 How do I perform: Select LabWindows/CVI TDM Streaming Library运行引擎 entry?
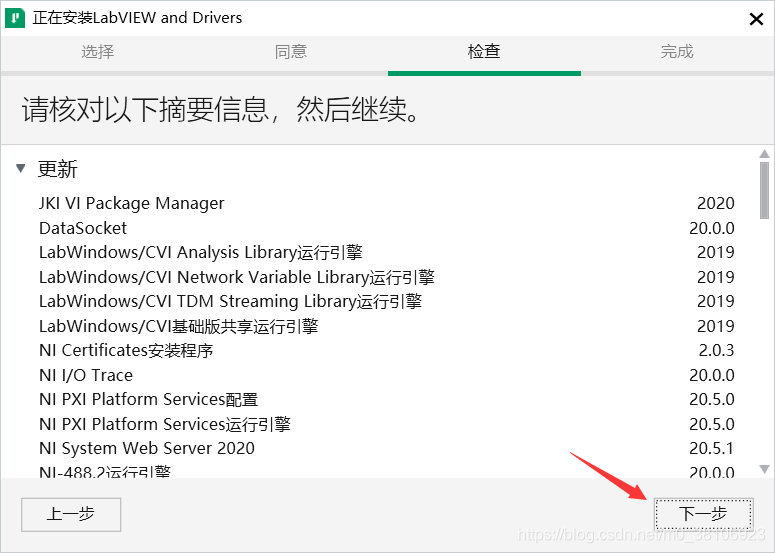tap(387, 301)
